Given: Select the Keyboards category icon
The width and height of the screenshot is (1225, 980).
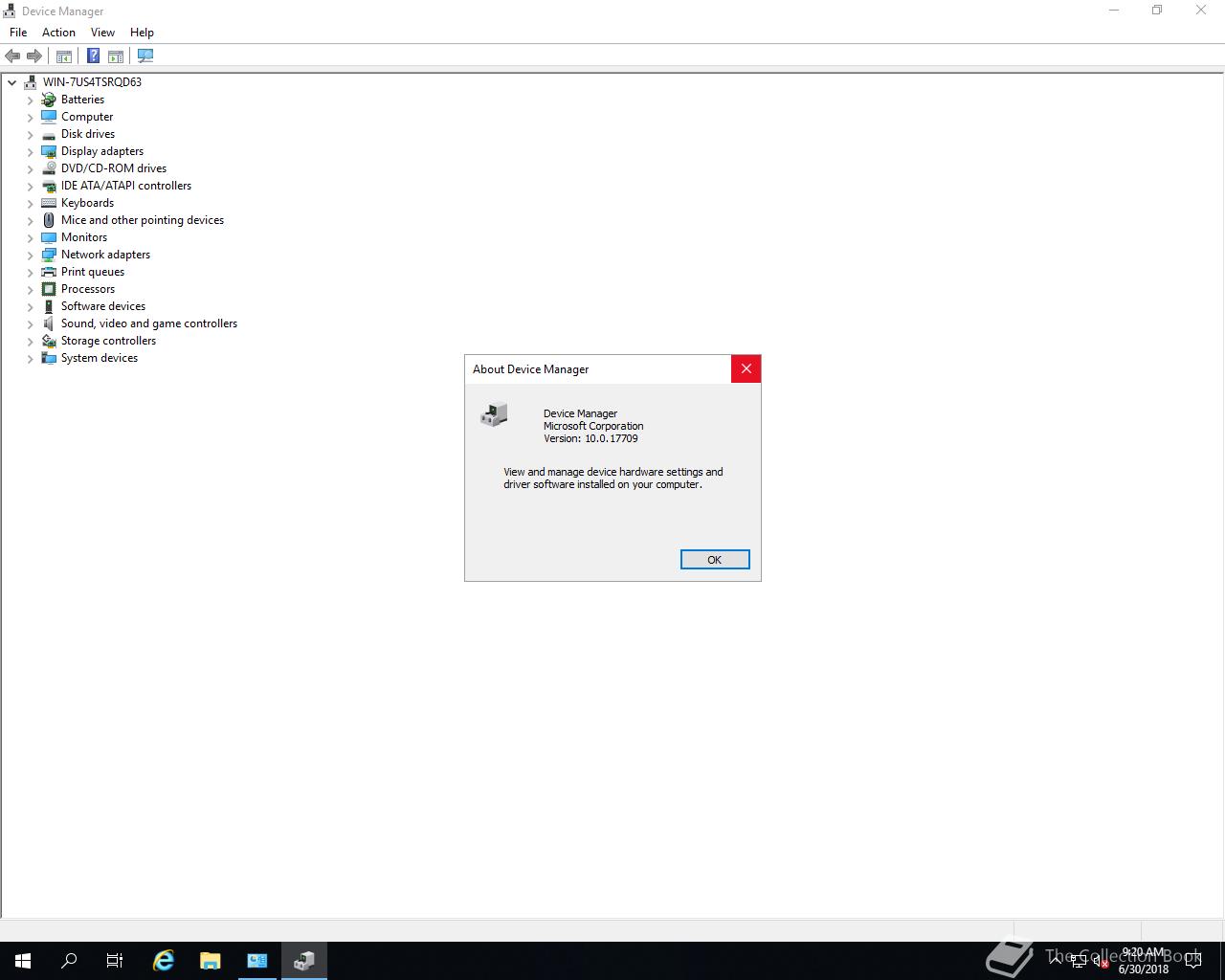Looking at the screenshot, I should (49, 203).
